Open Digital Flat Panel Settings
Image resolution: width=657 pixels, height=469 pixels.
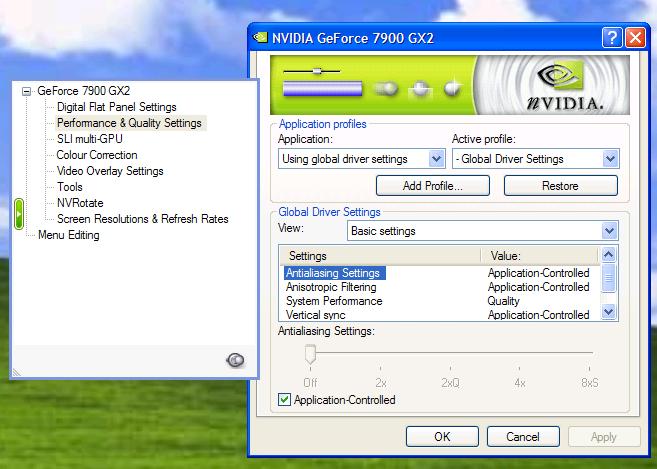116,107
